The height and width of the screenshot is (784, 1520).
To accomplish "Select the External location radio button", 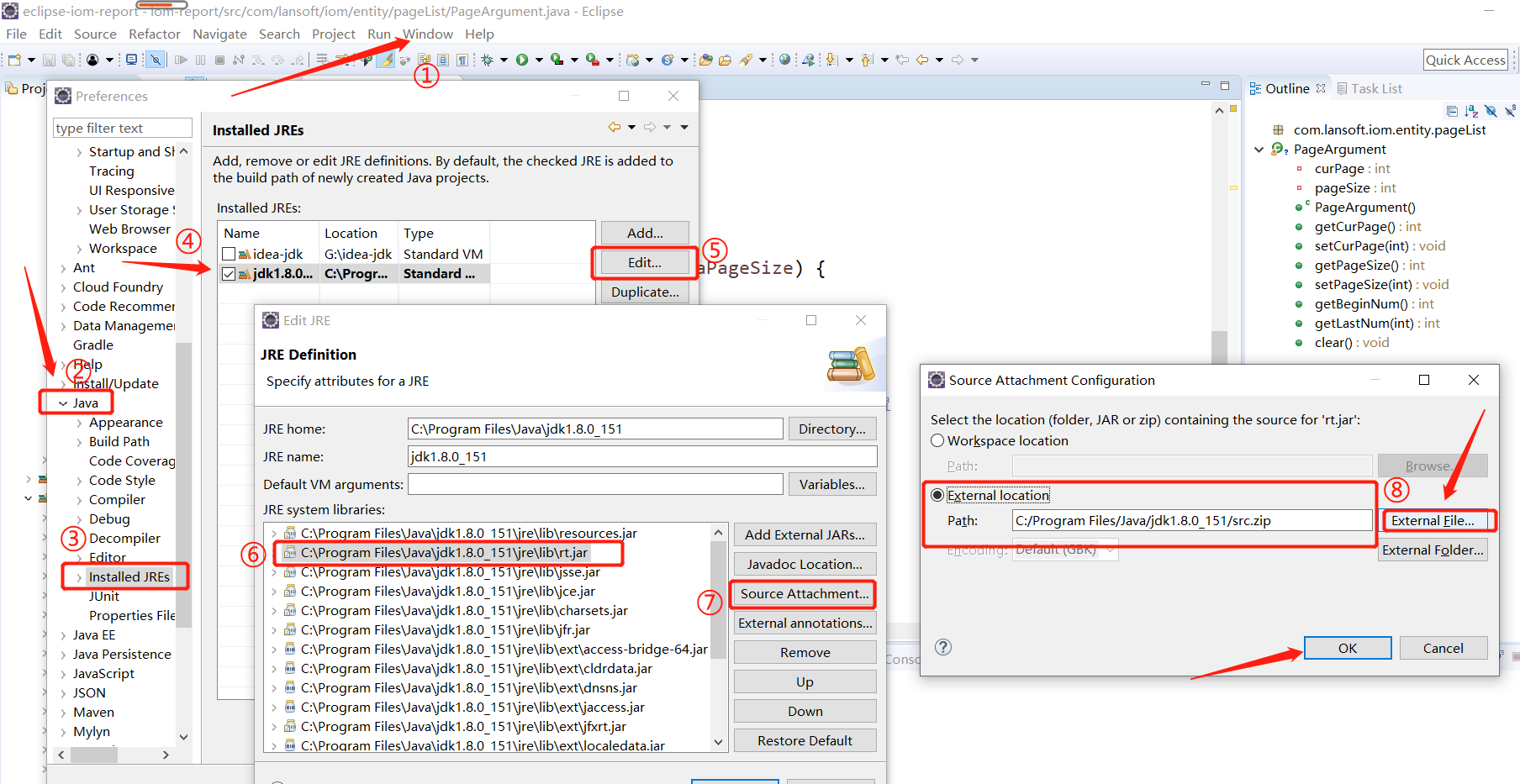I will pos(937,495).
